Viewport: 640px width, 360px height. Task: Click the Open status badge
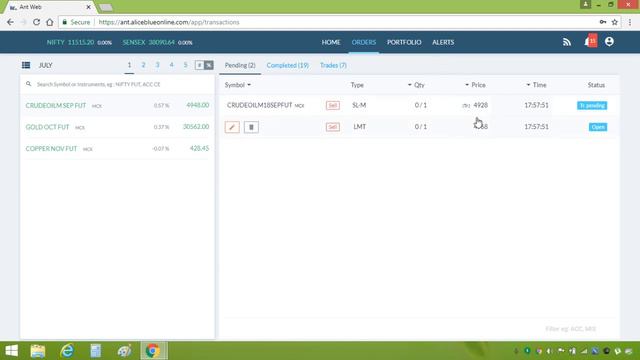coord(598,127)
